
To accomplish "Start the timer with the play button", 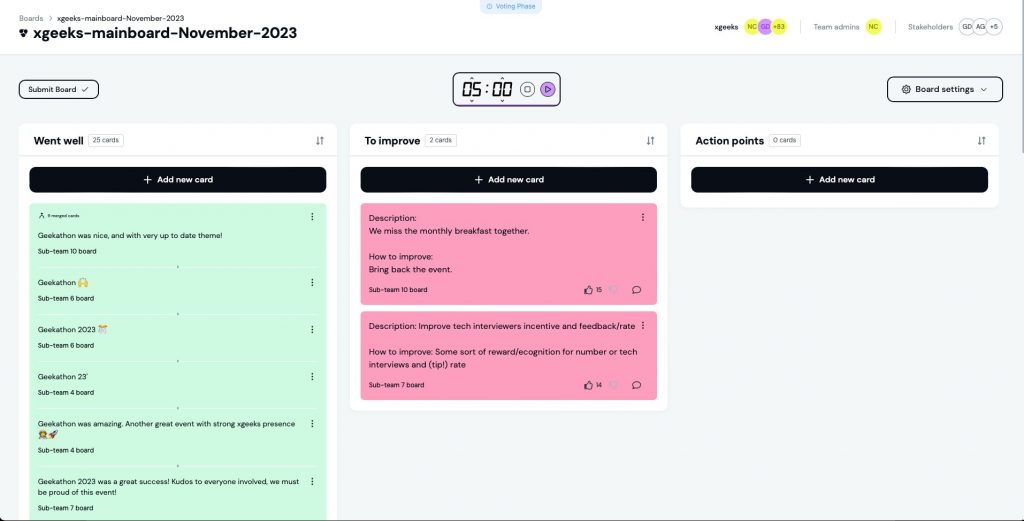I will 548,89.
